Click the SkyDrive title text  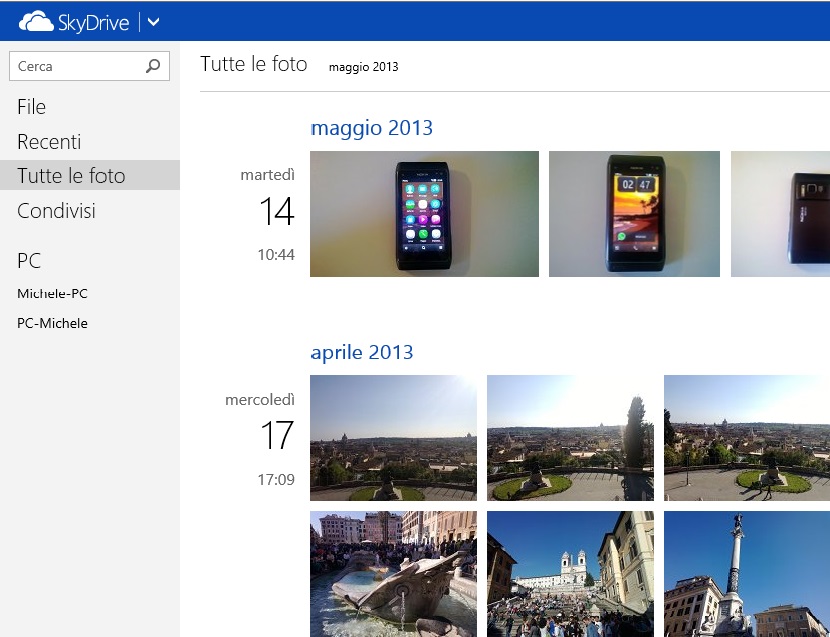(x=93, y=23)
